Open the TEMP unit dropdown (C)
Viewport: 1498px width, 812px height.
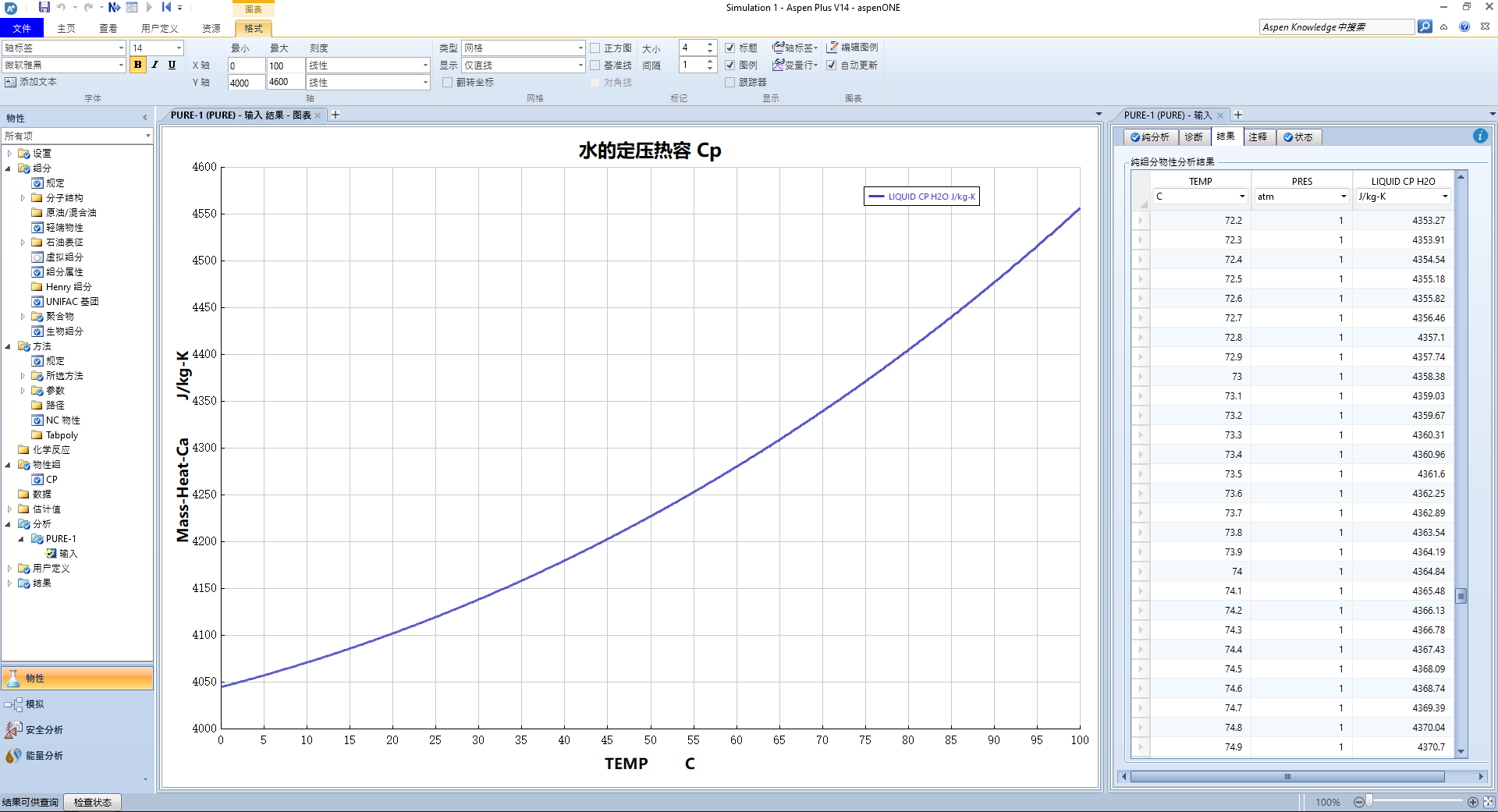coord(1242,197)
